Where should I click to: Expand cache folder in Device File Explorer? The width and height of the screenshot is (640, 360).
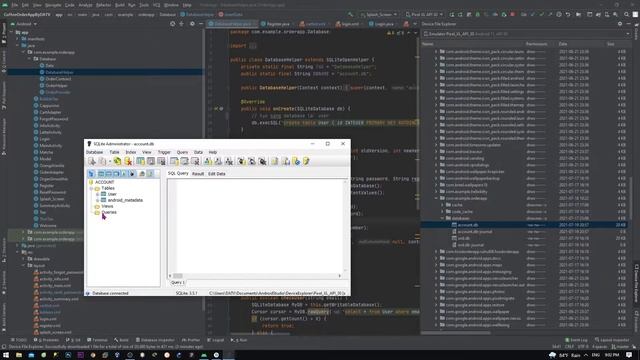(x=442, y=205)
